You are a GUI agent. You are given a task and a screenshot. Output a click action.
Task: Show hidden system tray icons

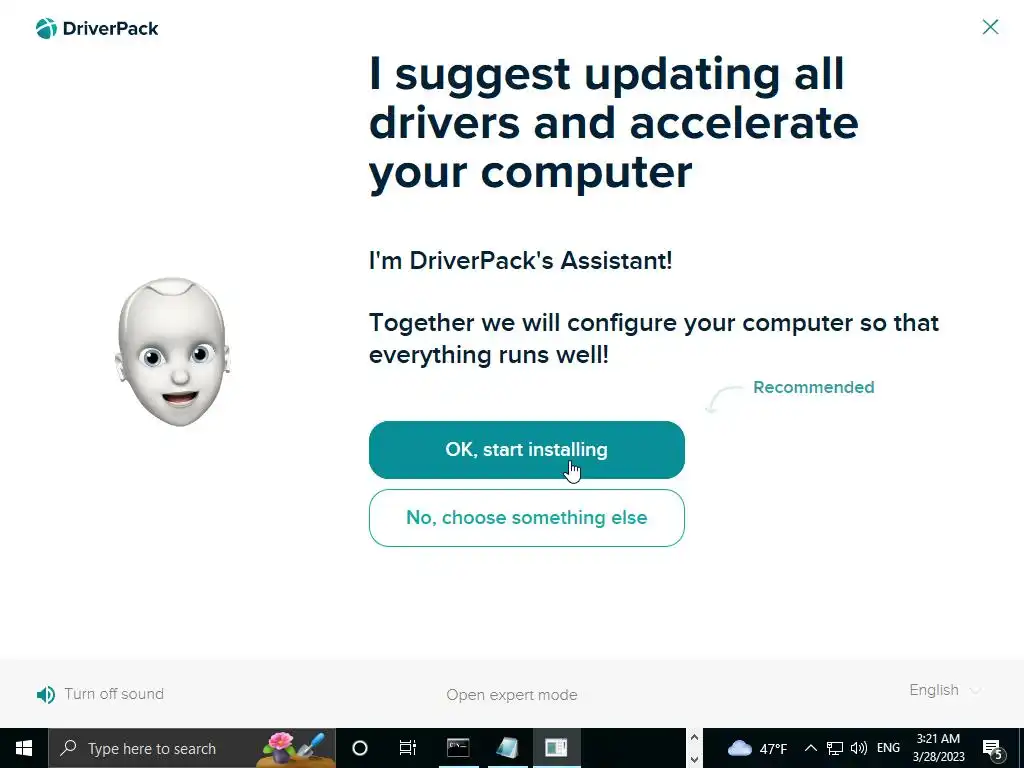(810, 748)
